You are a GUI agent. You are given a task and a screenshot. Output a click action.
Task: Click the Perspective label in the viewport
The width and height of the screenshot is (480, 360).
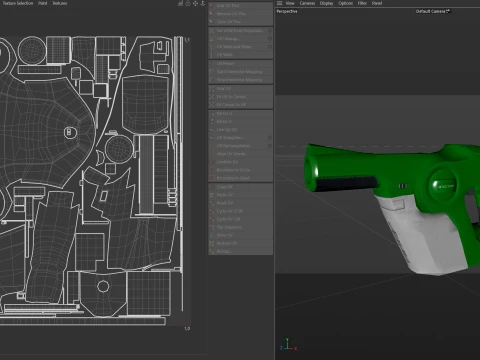[x=287, y=11]
